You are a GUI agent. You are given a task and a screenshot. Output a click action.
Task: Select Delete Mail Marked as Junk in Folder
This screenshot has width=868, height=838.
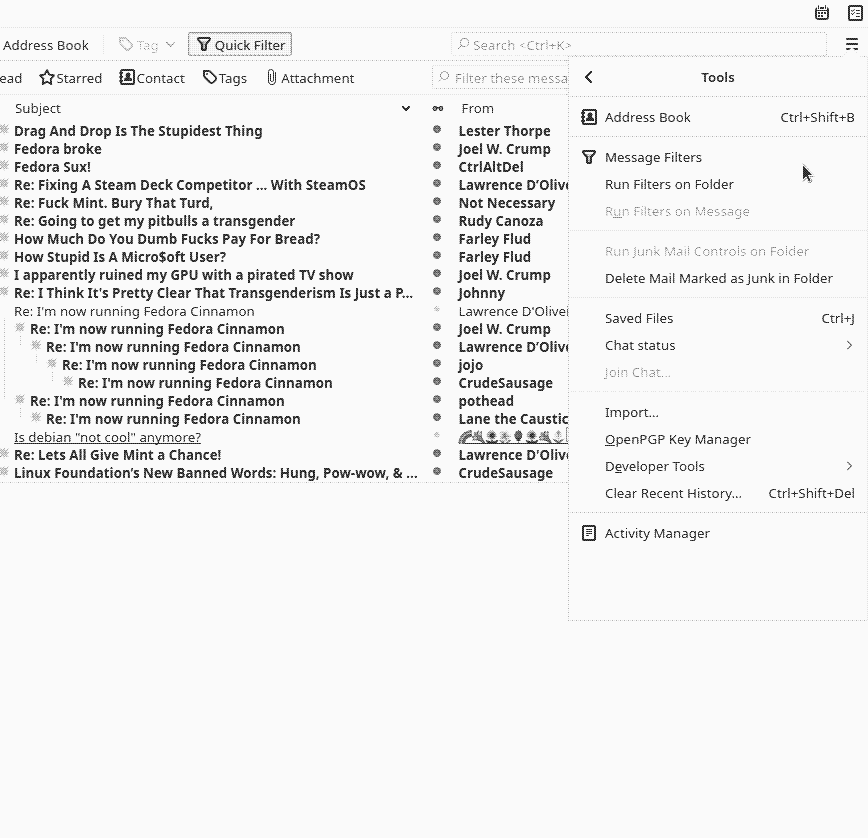tap(717, 279)
